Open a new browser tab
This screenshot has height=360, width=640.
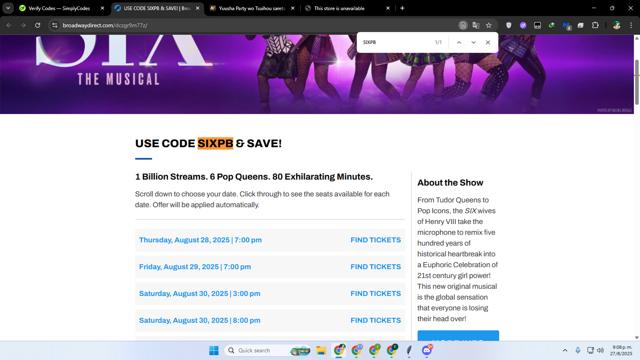pos(402,8)
